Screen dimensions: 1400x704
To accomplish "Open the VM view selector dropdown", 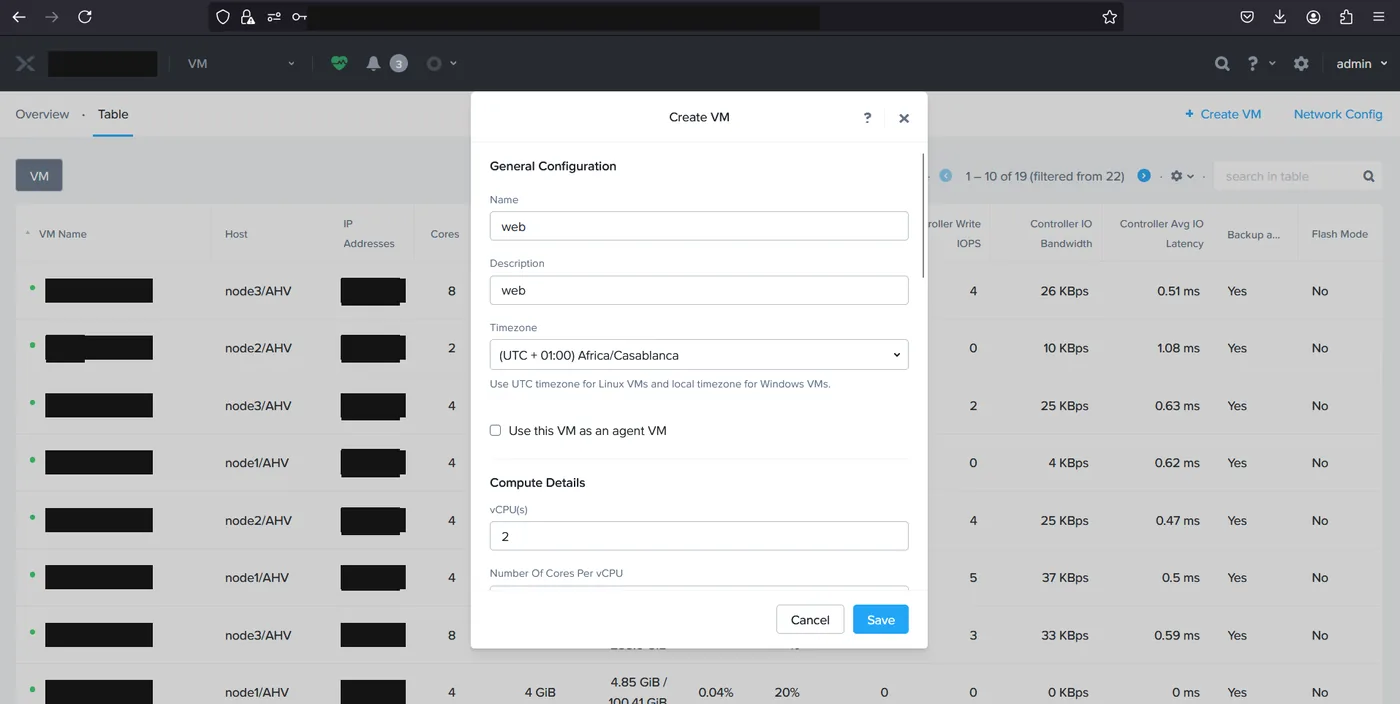I will (x=242, y=63).
